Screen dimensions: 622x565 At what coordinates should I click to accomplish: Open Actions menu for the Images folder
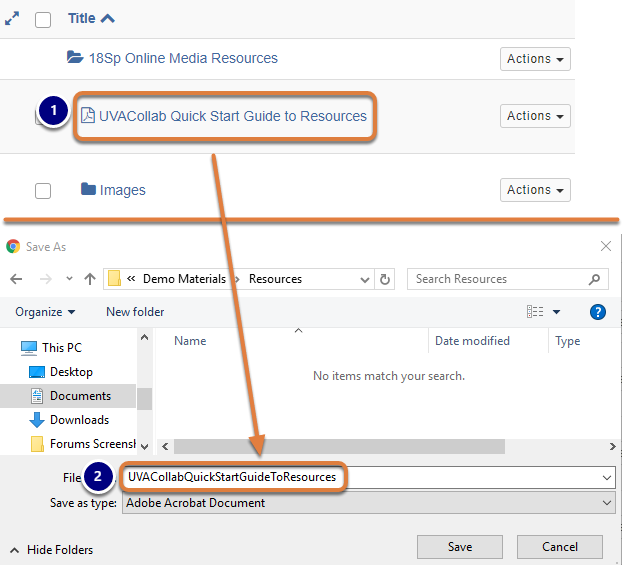(x=535, y=190)
